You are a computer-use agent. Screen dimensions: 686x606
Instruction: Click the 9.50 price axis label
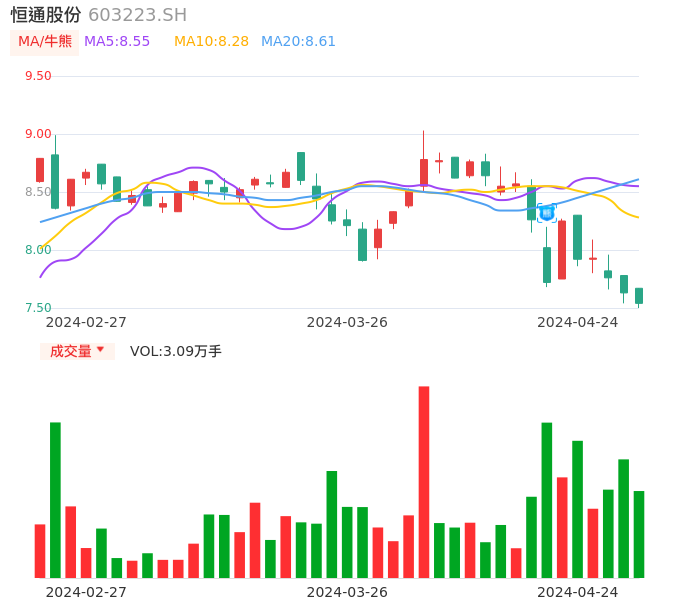point(38,76)
